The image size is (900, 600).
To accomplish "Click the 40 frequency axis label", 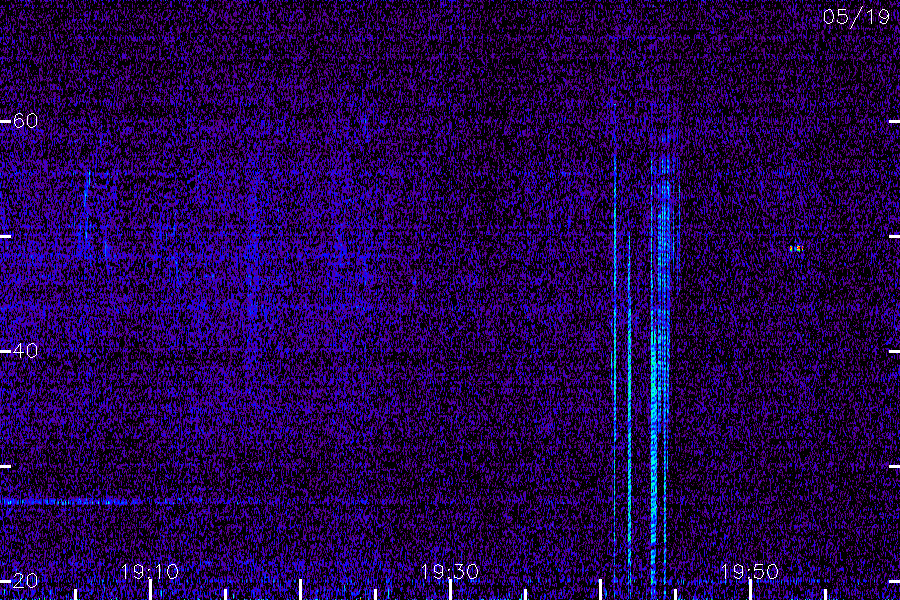I will 25,350.
